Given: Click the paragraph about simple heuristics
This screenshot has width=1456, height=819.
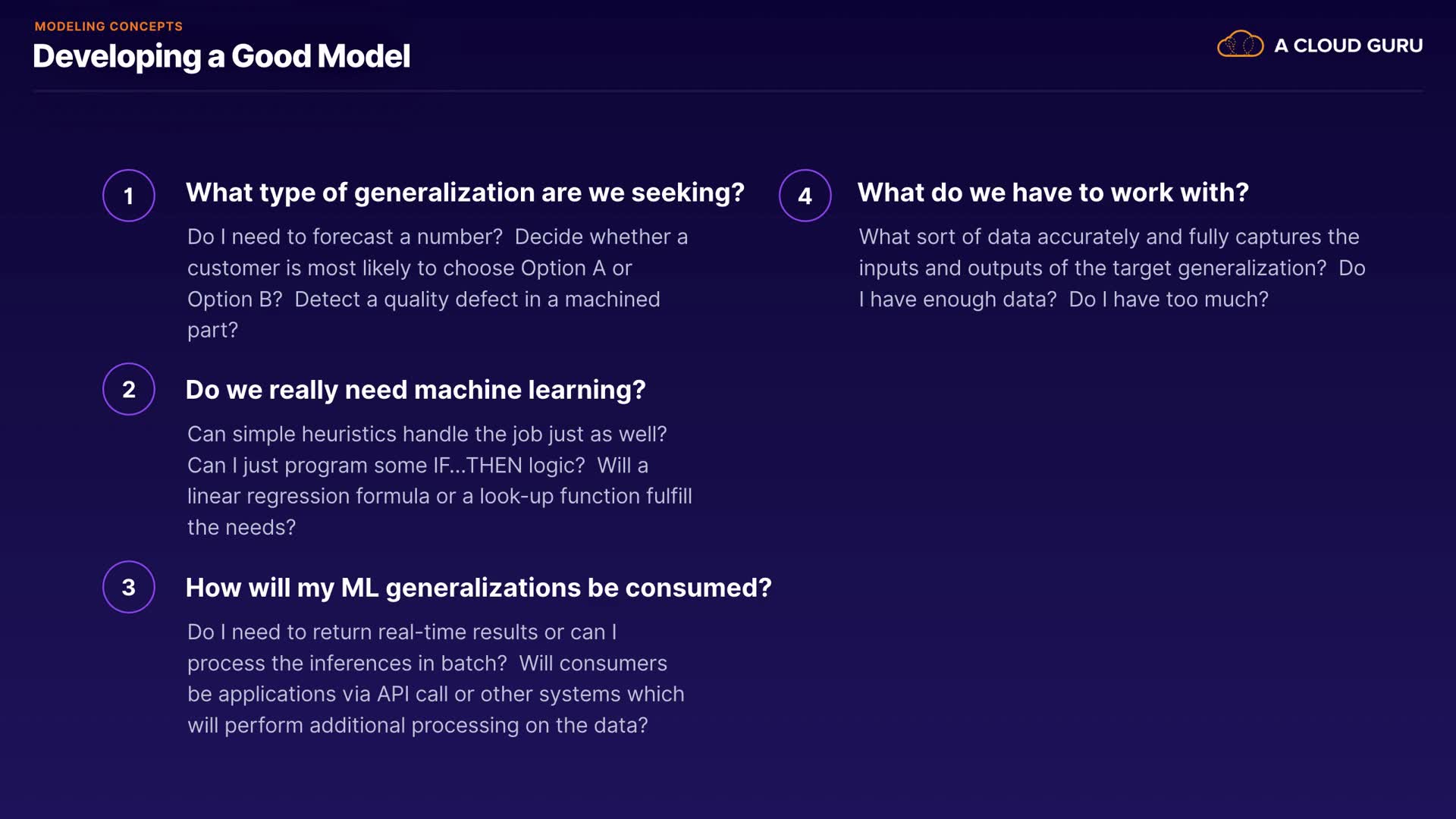Looking at the screenshot, I should 439,480.
